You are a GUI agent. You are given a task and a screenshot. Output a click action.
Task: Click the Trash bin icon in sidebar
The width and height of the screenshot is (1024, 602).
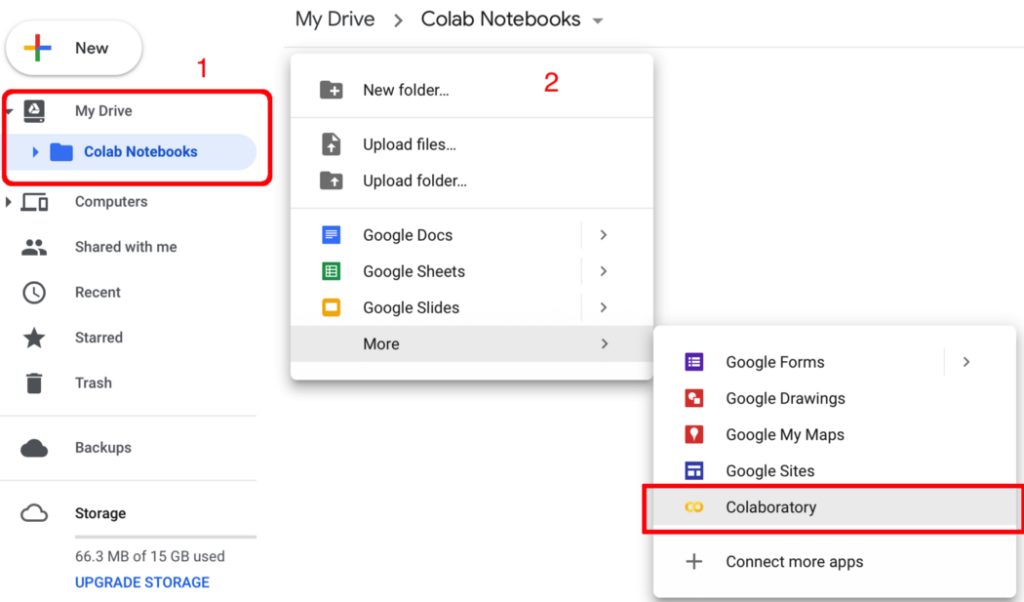point(34,383)
